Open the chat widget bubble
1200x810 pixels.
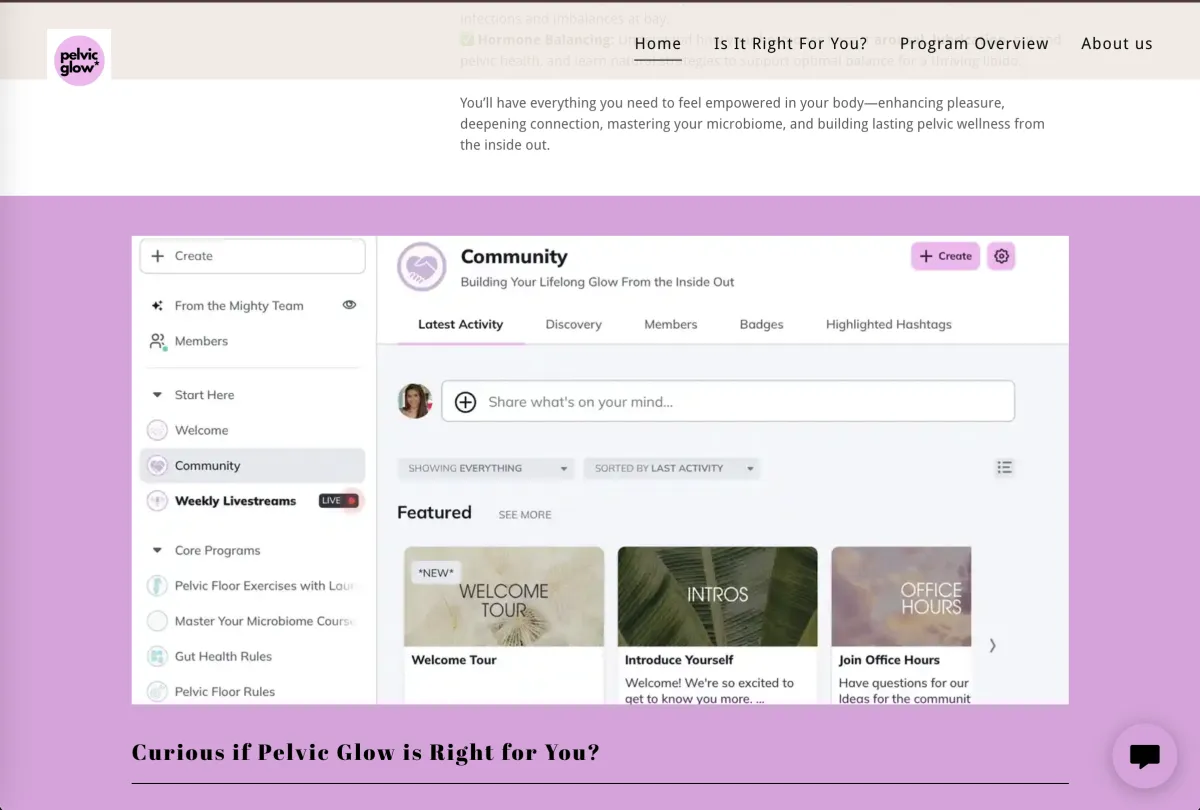(1145, 756)
